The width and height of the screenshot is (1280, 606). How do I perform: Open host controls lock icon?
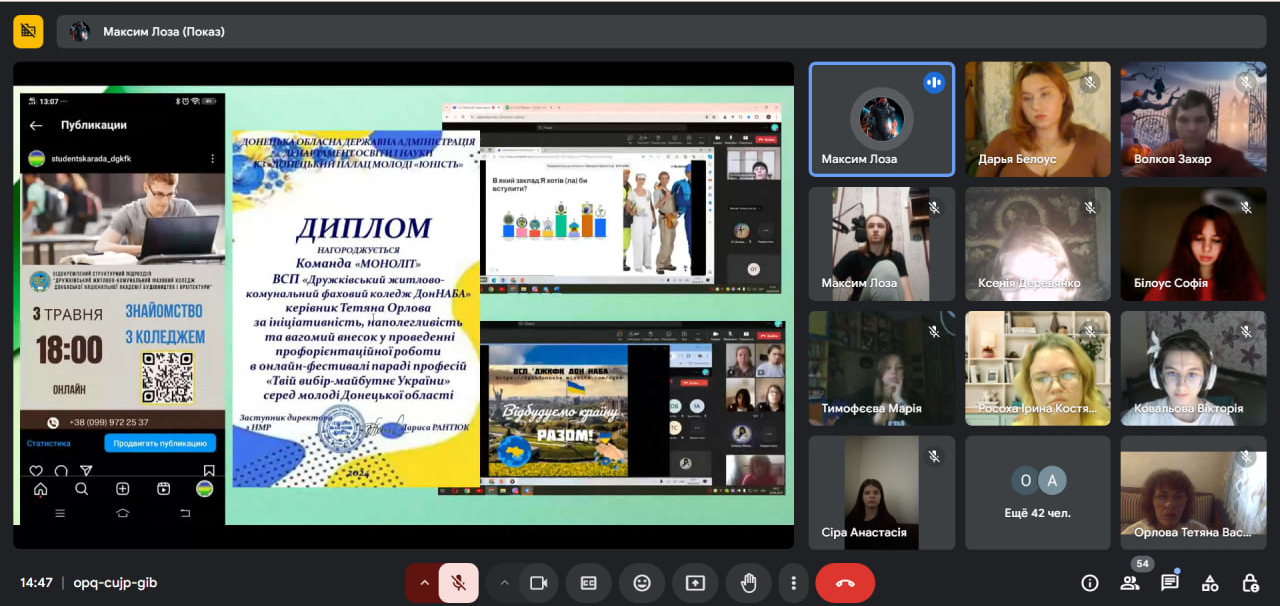(x=1250, y=583)
